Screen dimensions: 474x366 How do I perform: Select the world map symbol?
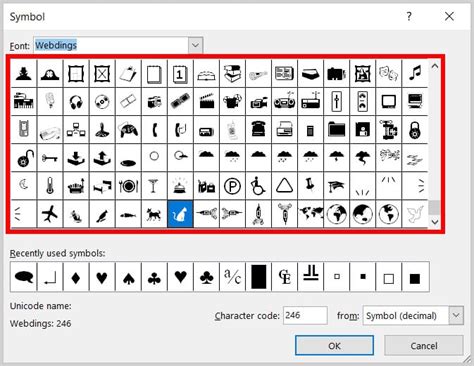pos(311,214)
